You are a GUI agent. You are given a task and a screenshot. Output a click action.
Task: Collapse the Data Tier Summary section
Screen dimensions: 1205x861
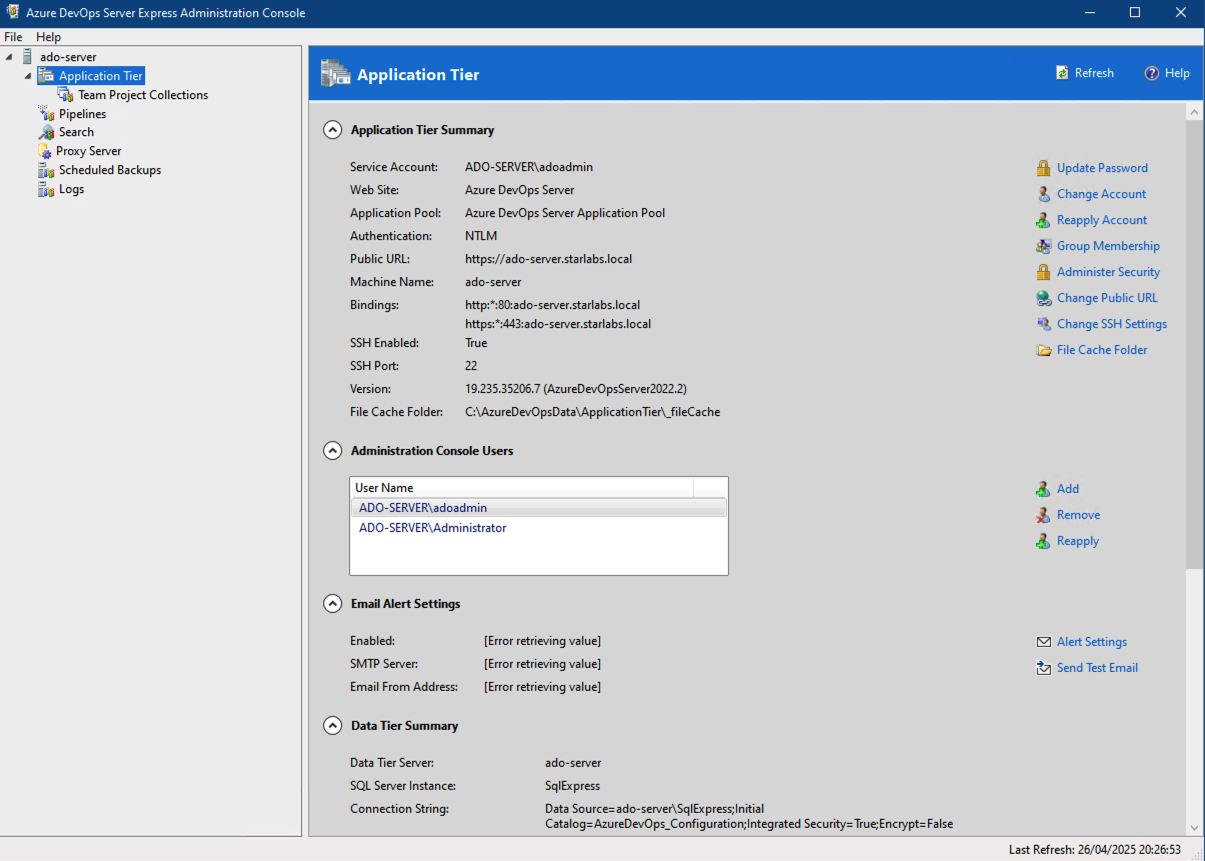[332, 725]
